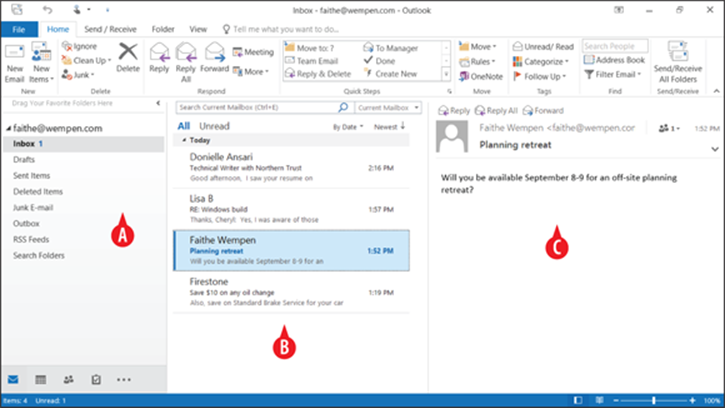Show Unread messages only
The height and width of the screenshot is (408, 725).
pyautogui.click(x=214, y=126)
